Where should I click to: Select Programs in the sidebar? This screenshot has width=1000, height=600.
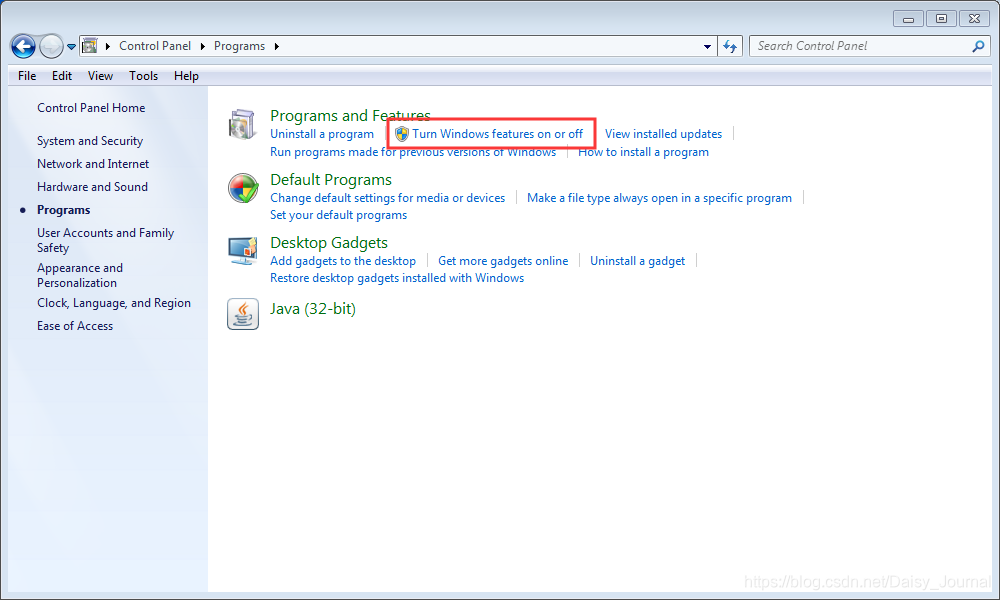click(64, 210)
